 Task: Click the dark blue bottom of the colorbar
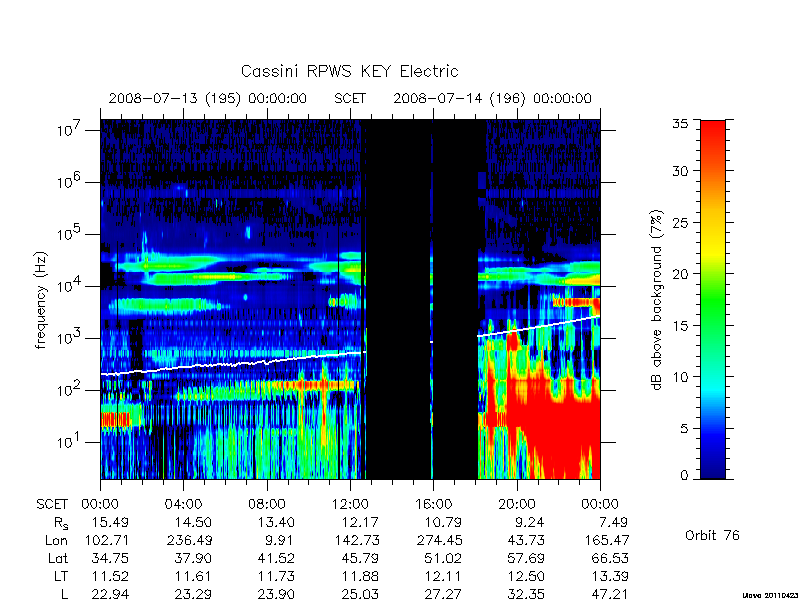point(713,467)
